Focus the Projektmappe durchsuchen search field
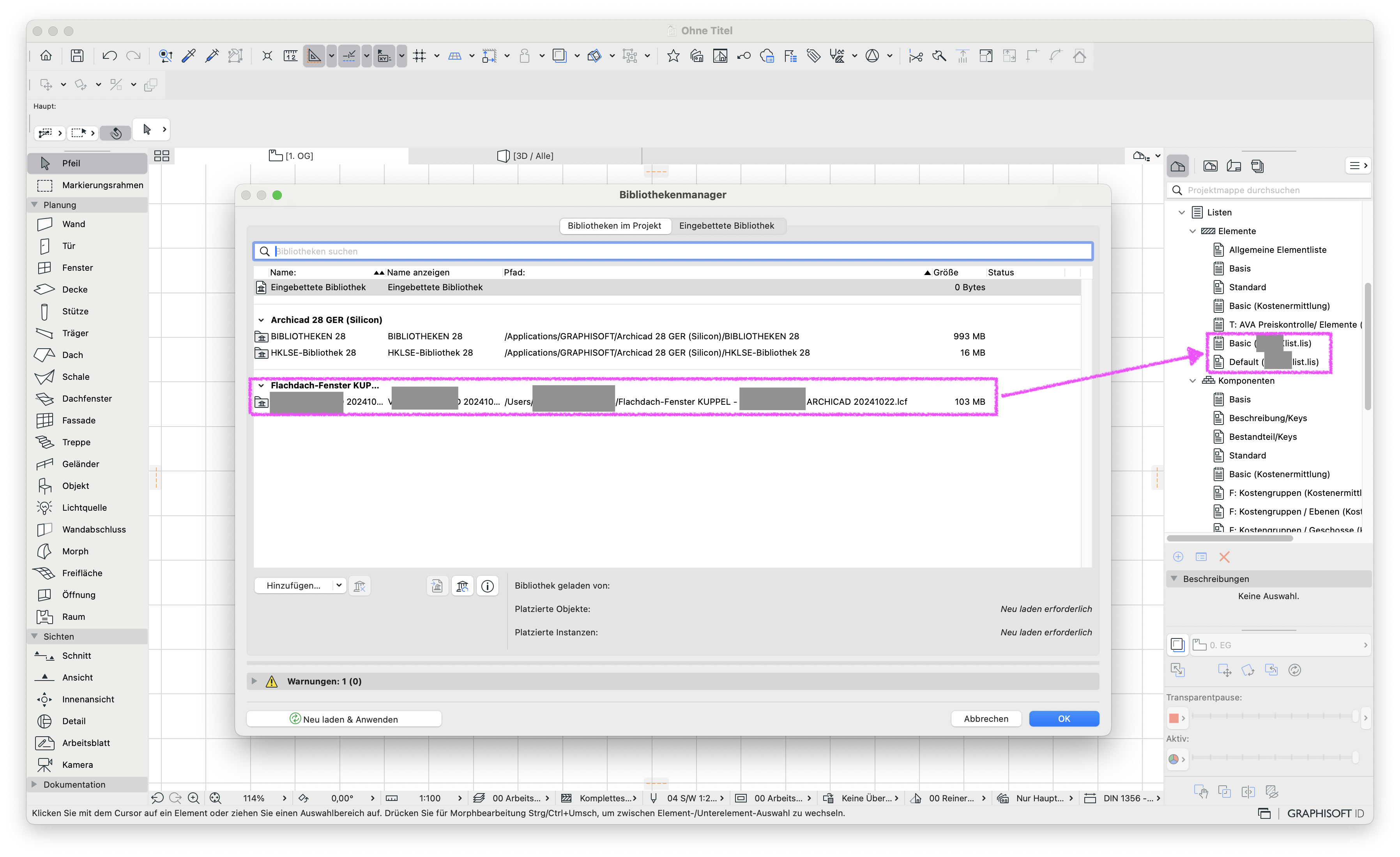Image resolution: width=1400 pixels, height=857 pixels. pyautogui.click(x=1268, y=190)
